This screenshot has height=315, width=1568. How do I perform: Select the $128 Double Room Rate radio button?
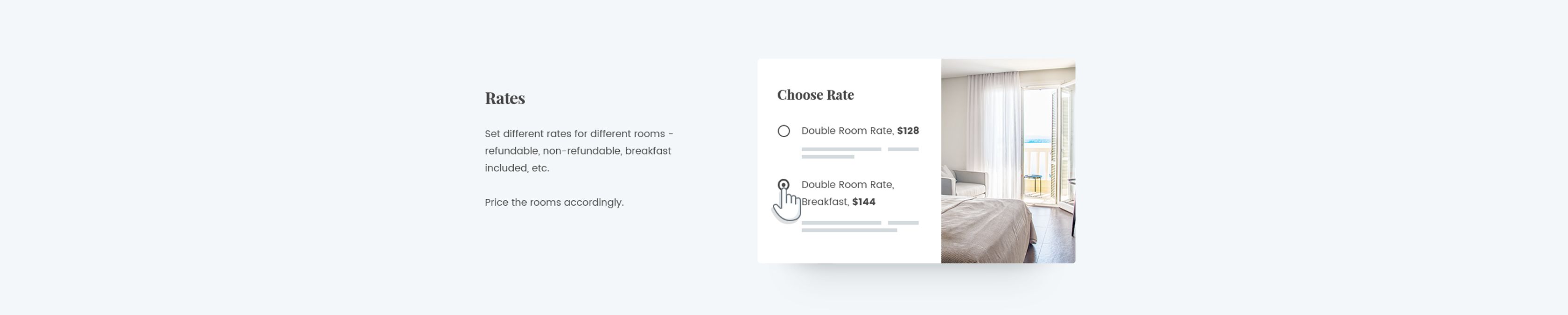click(784, 131)
